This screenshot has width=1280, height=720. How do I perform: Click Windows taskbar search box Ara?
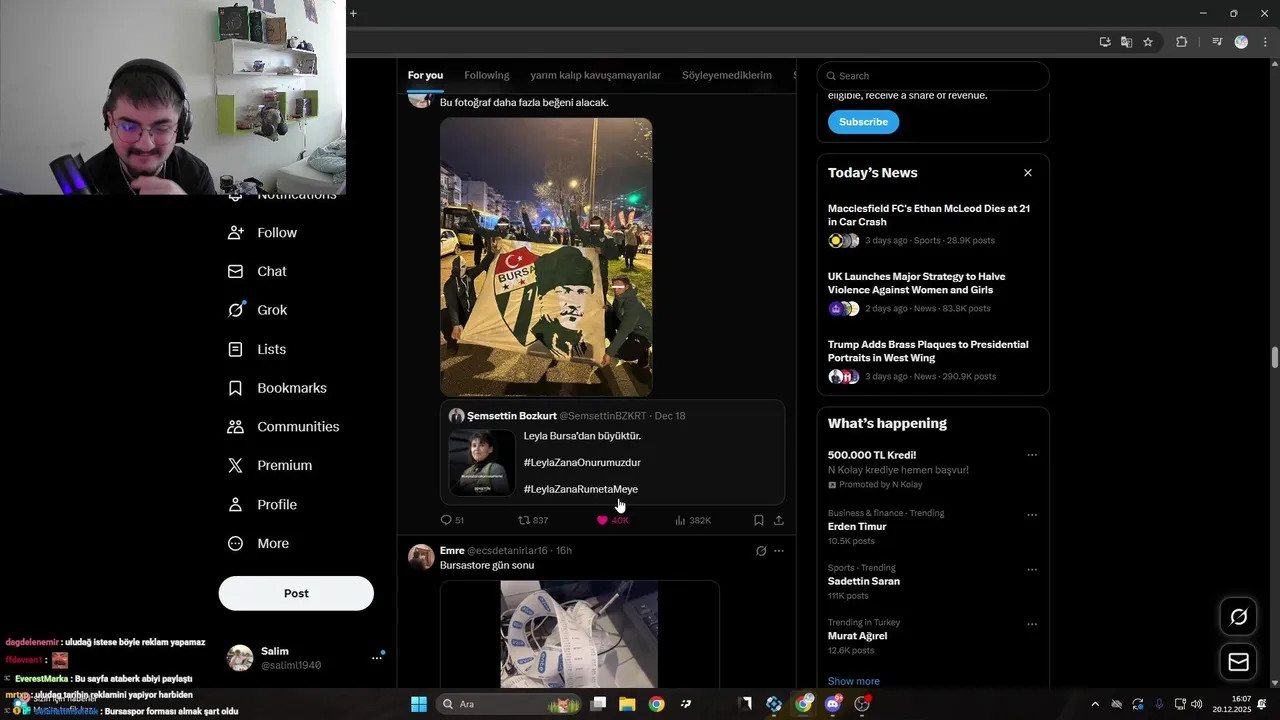[509, 704]
